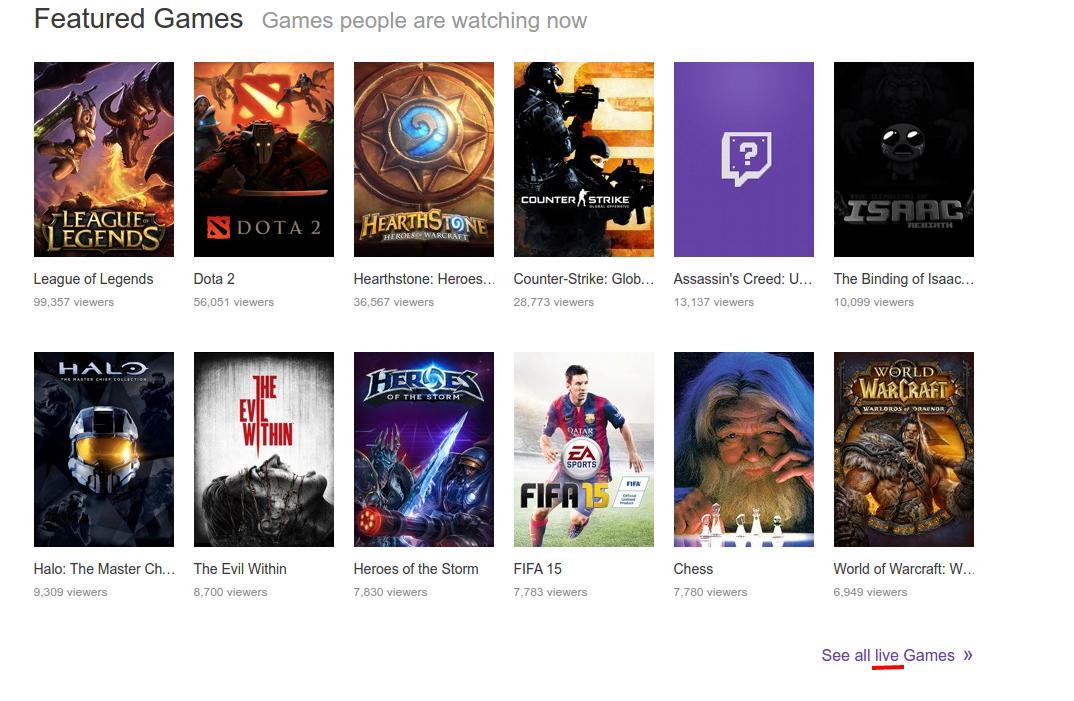Click the Assassin's Creed: U... title link
Image resolution: width=1074 pixels, height=701 pixels.
pos(742,279)
